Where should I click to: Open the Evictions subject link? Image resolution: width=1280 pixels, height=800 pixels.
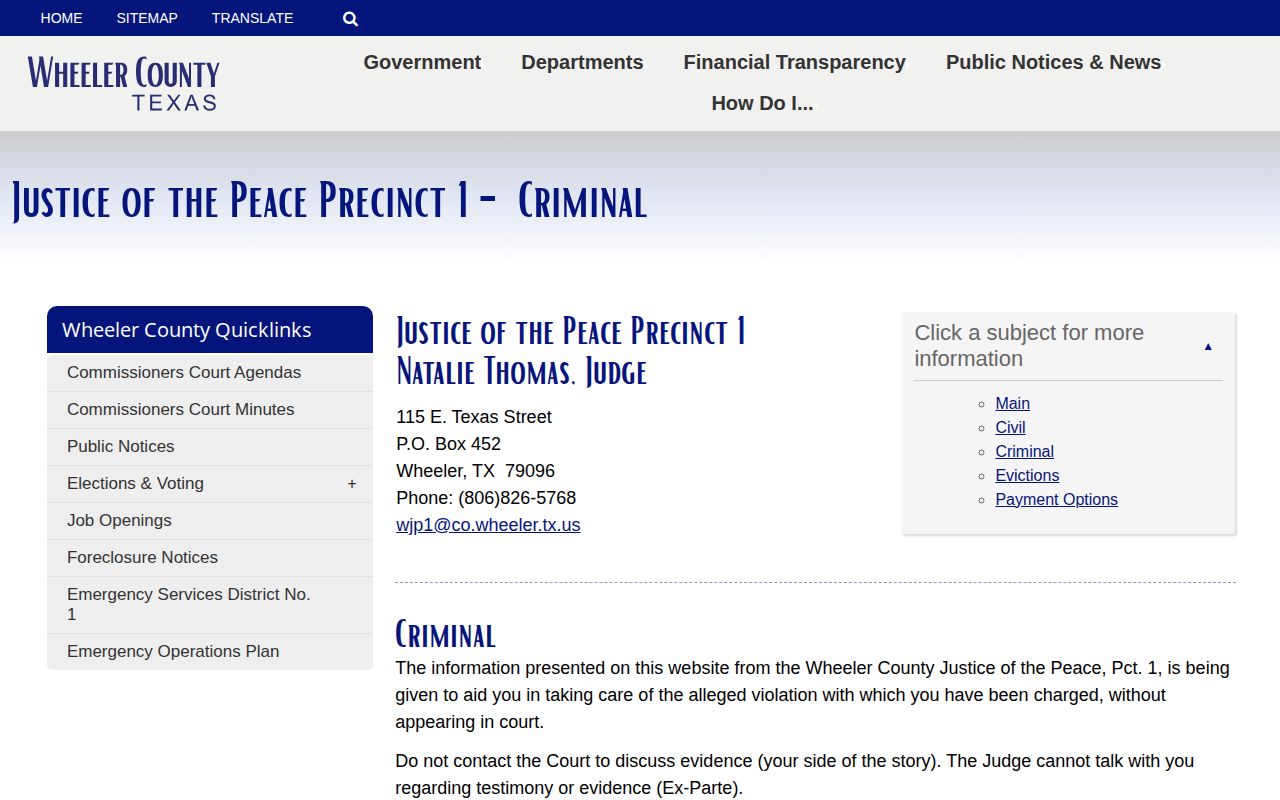click(x=1027, y=476)
